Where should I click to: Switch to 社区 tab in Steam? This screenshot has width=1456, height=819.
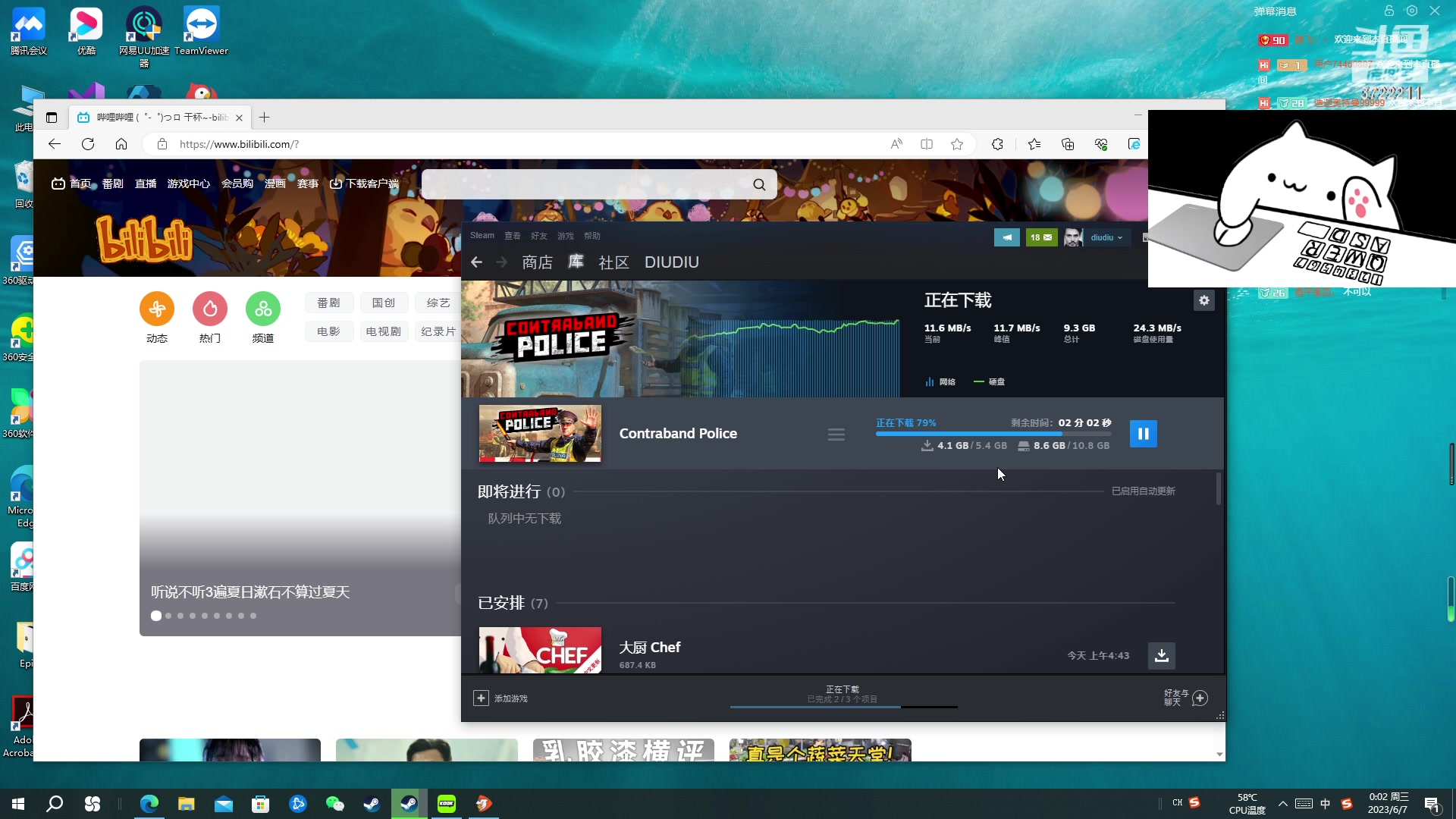tap(613, 262)
